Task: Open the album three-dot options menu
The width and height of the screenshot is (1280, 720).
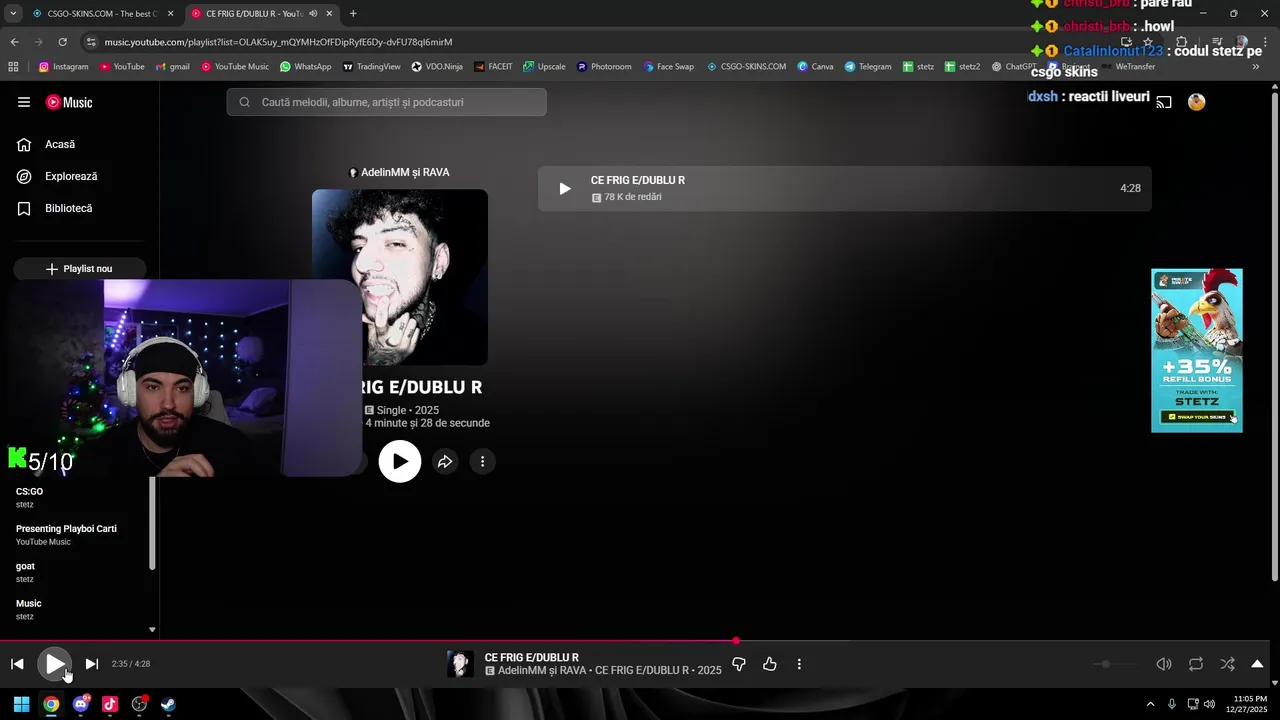Action: point(483,461)
